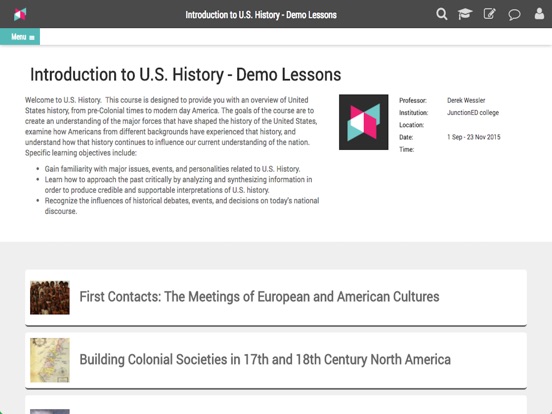Open Building Colonial Societies lesson title
The width and height of the screenshot is (552, 414).
tap(265, 360)
